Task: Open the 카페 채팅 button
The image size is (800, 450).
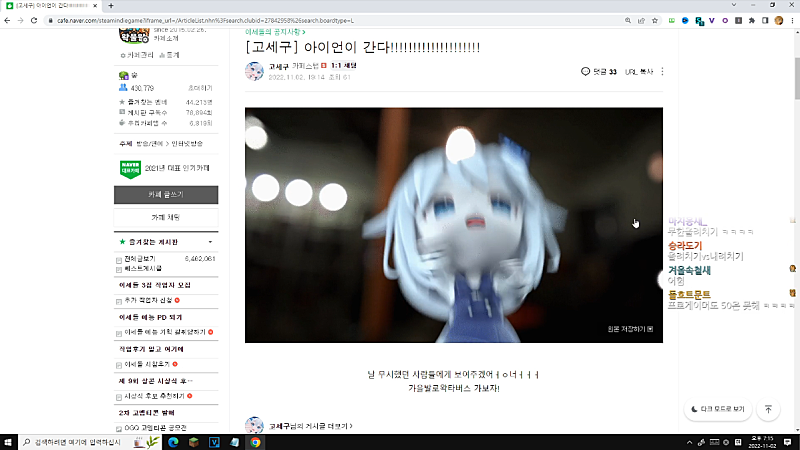Action: click(166, 217)
